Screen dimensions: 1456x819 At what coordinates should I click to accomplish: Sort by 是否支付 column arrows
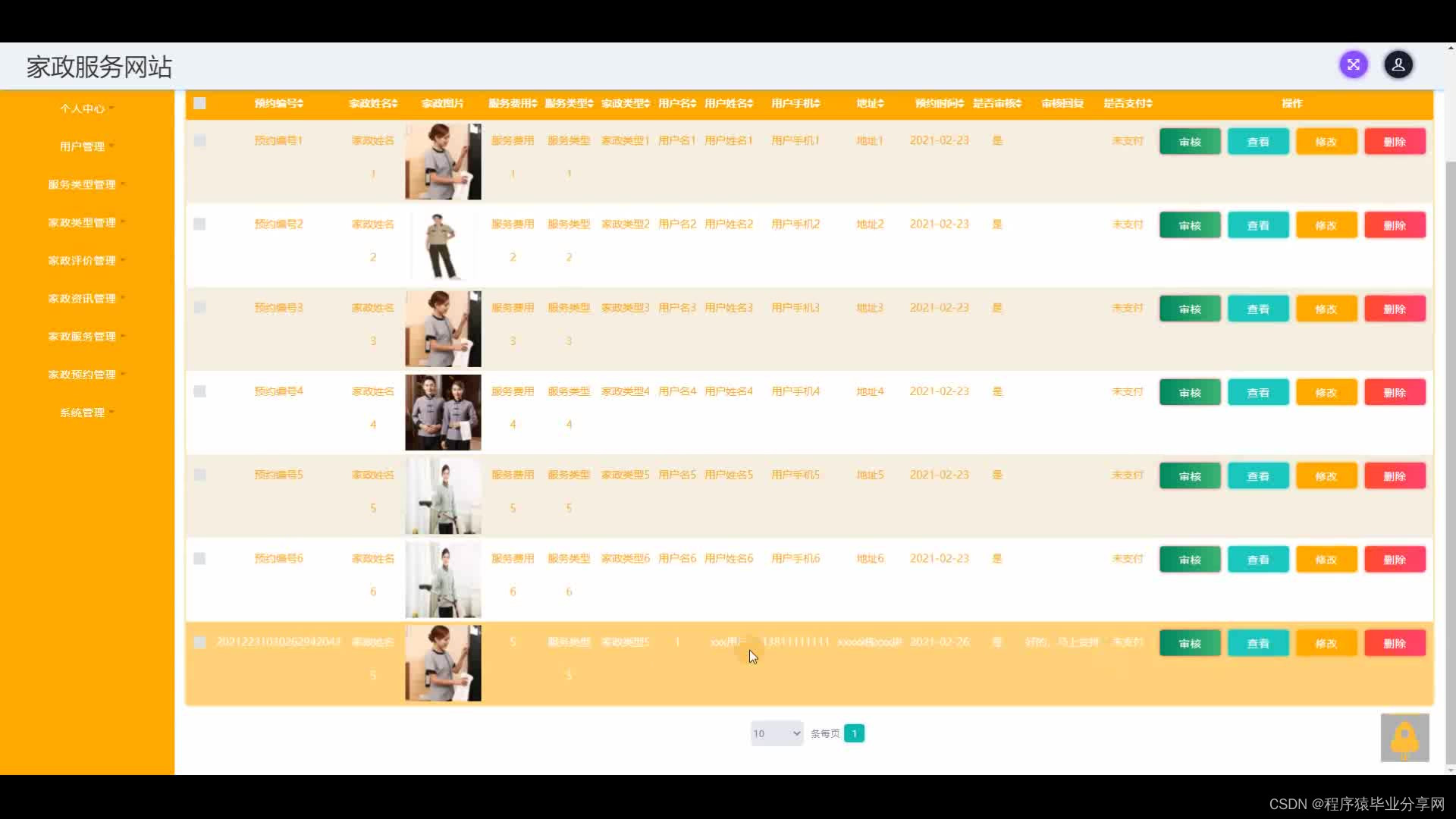tap(1150, 104)
